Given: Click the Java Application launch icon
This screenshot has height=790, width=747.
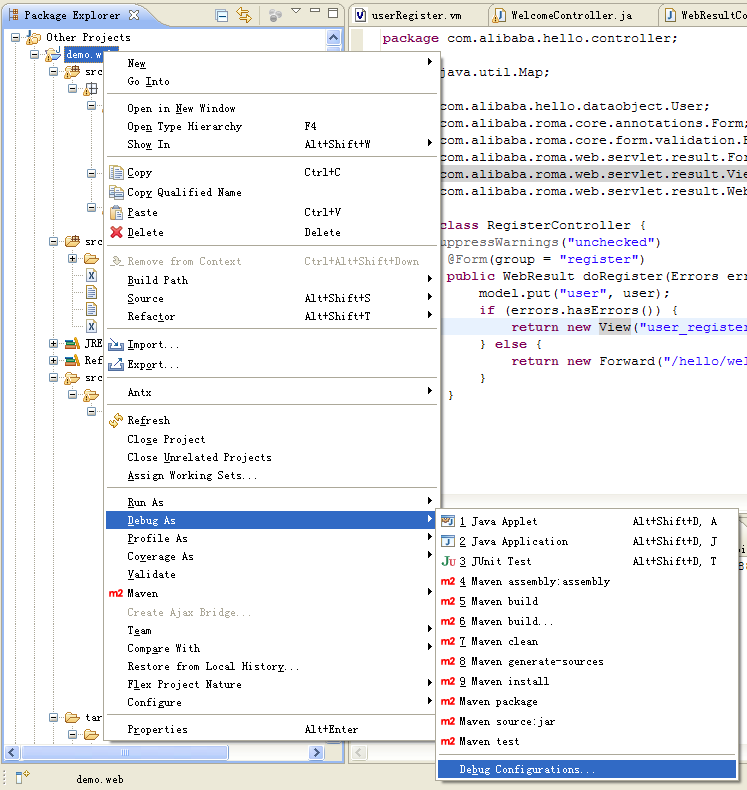Looking at the screenshot, I should 448,541.
